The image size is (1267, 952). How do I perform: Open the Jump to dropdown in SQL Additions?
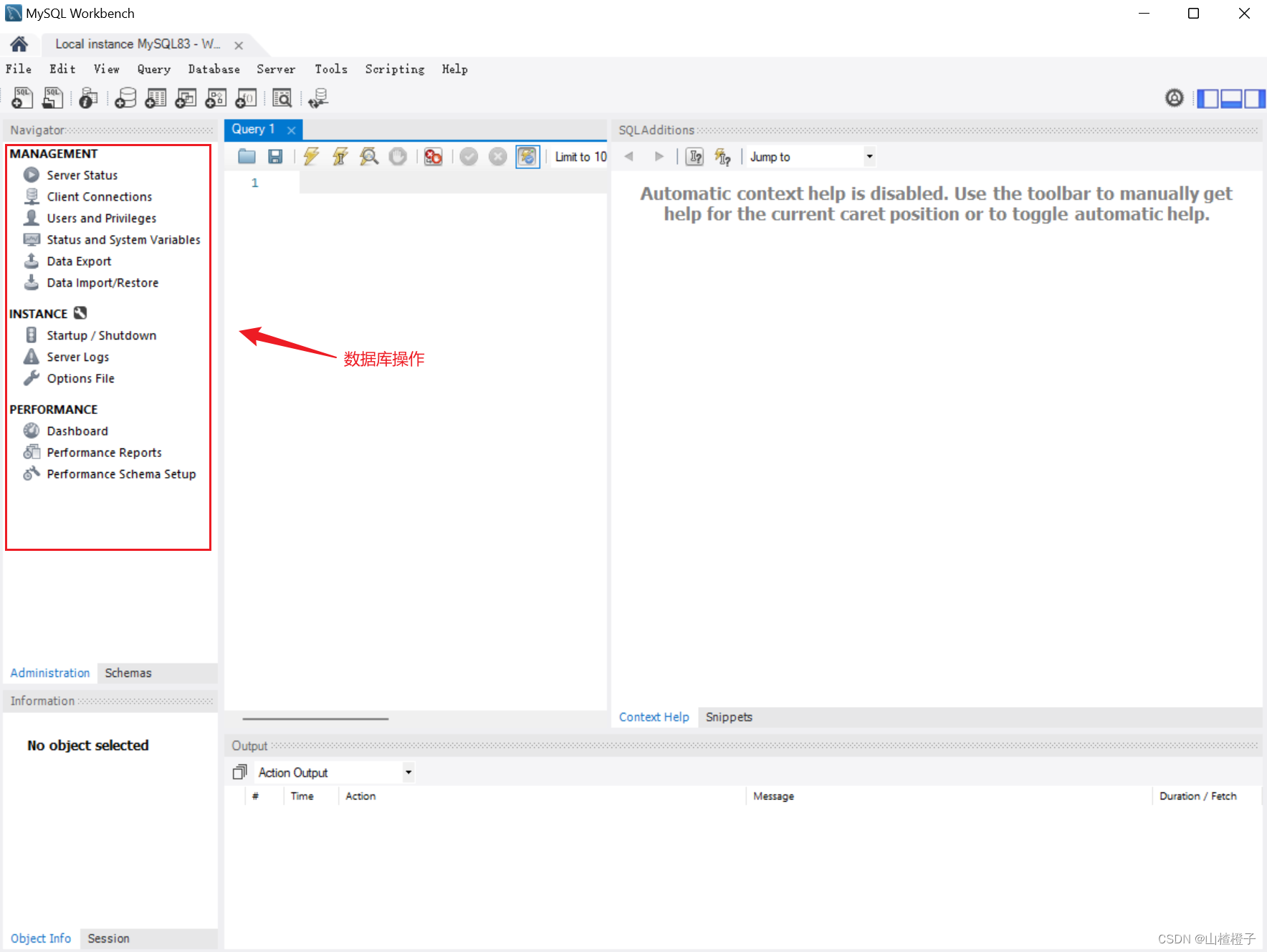pyautogui.click(x=868, y=156)
